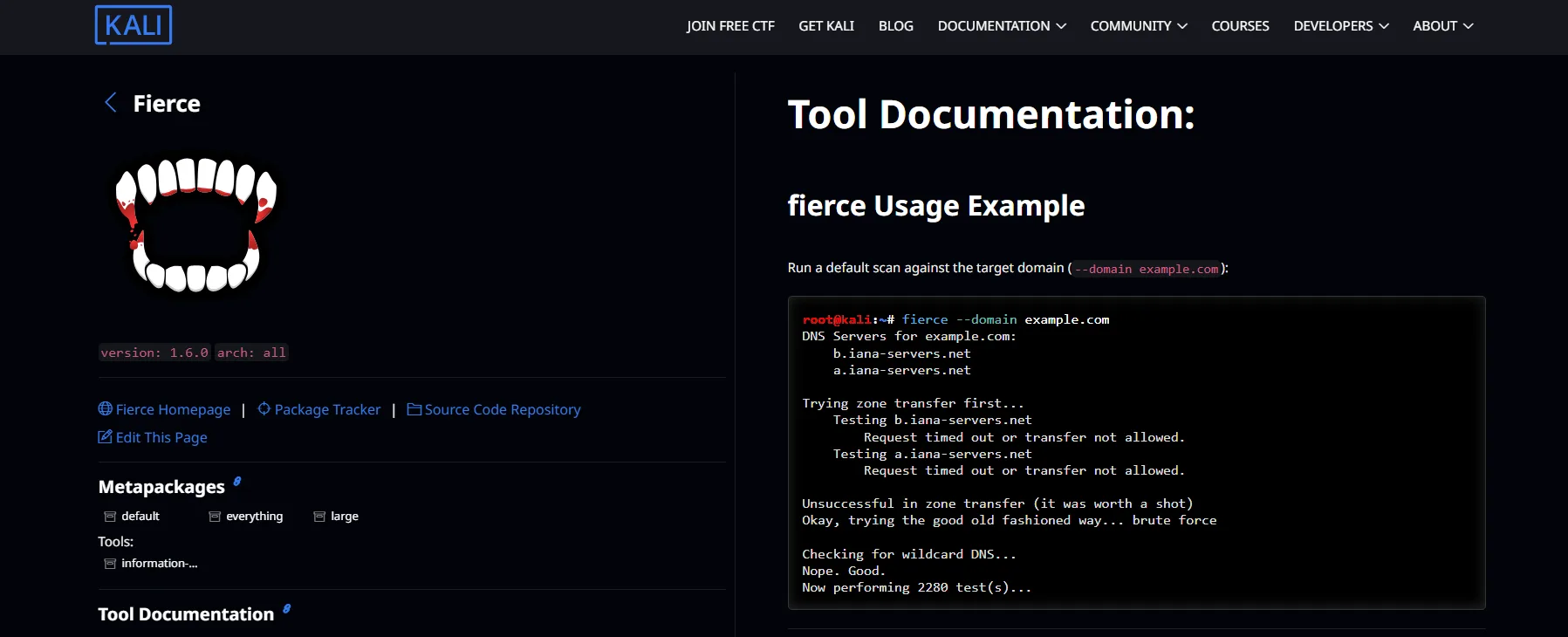Viewport: 1568px width, 637px height.
Task: Open the information-... tools entry
Action: coord(159,564)
